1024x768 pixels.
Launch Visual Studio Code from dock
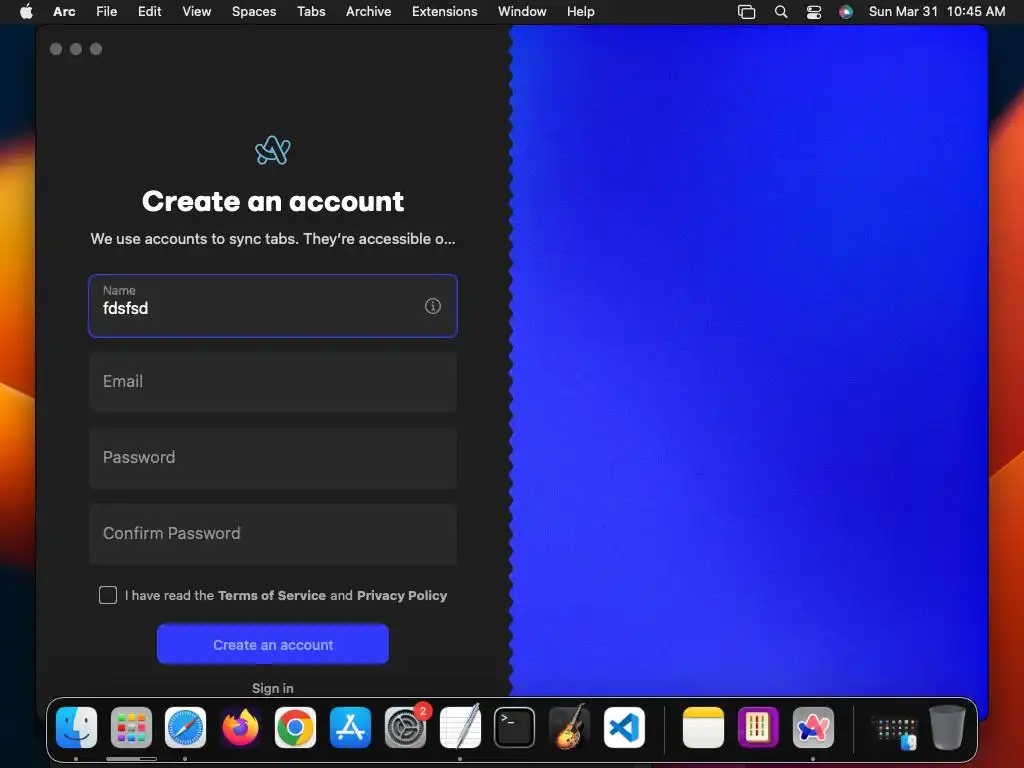pos(624,728)
